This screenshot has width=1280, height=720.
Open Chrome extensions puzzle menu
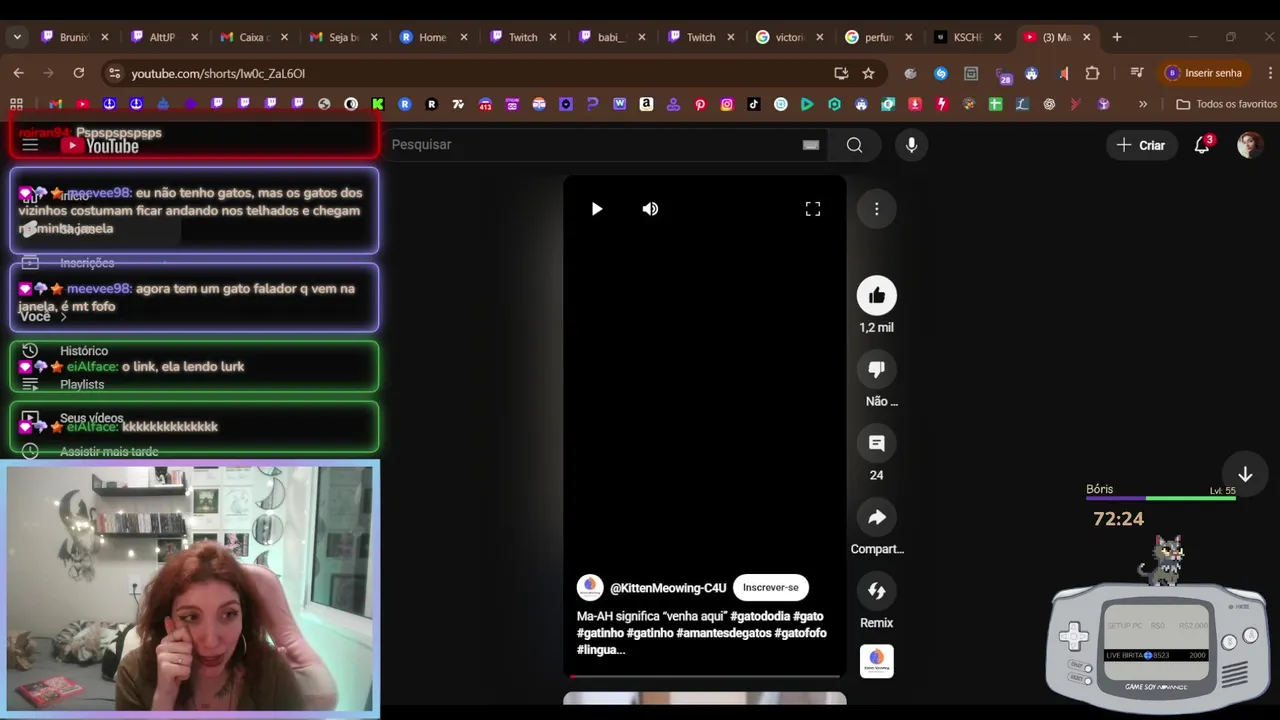click(1092, 73)
